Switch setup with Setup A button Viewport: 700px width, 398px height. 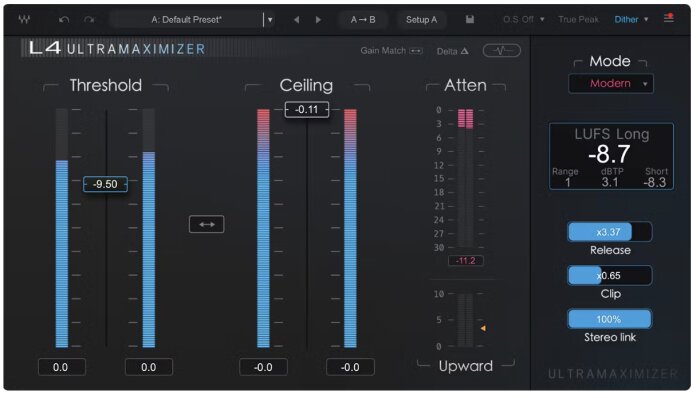421,20
